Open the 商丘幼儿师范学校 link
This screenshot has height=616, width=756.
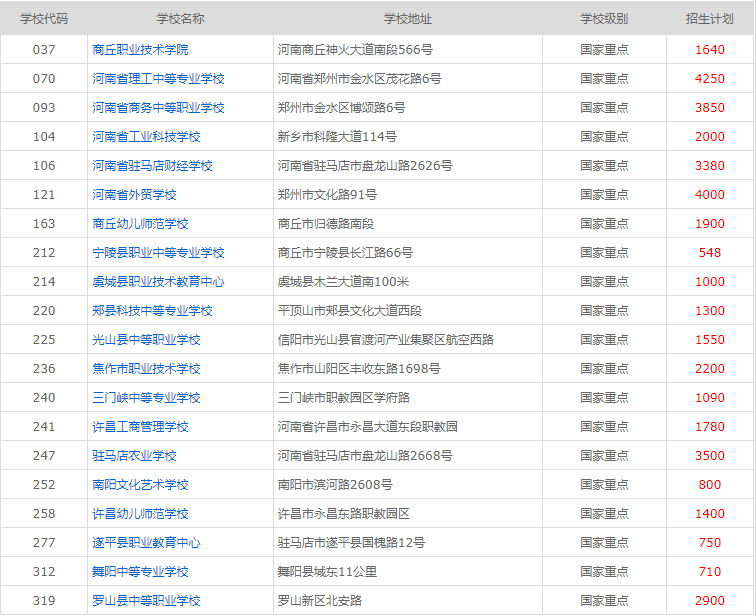point(140,223)
